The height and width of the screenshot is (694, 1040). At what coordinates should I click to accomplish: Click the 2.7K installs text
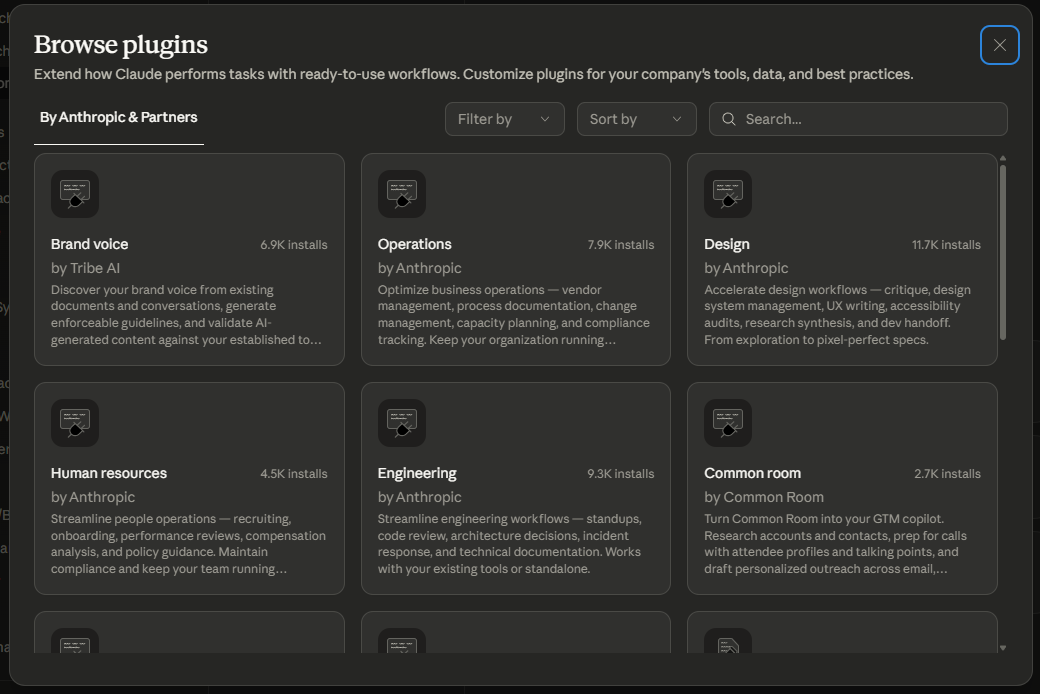(x=948, y=474)
